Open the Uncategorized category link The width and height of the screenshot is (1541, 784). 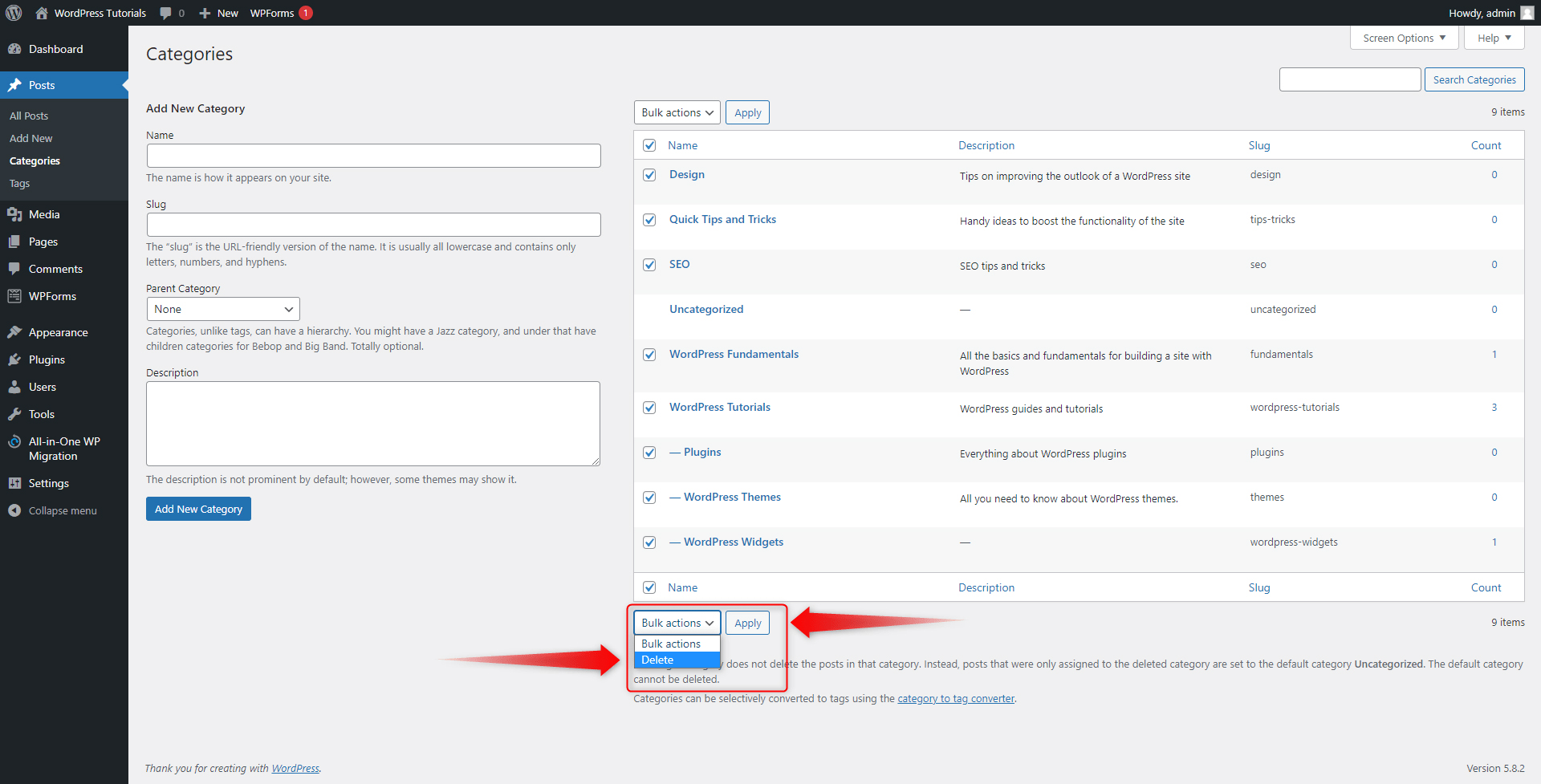706,309
